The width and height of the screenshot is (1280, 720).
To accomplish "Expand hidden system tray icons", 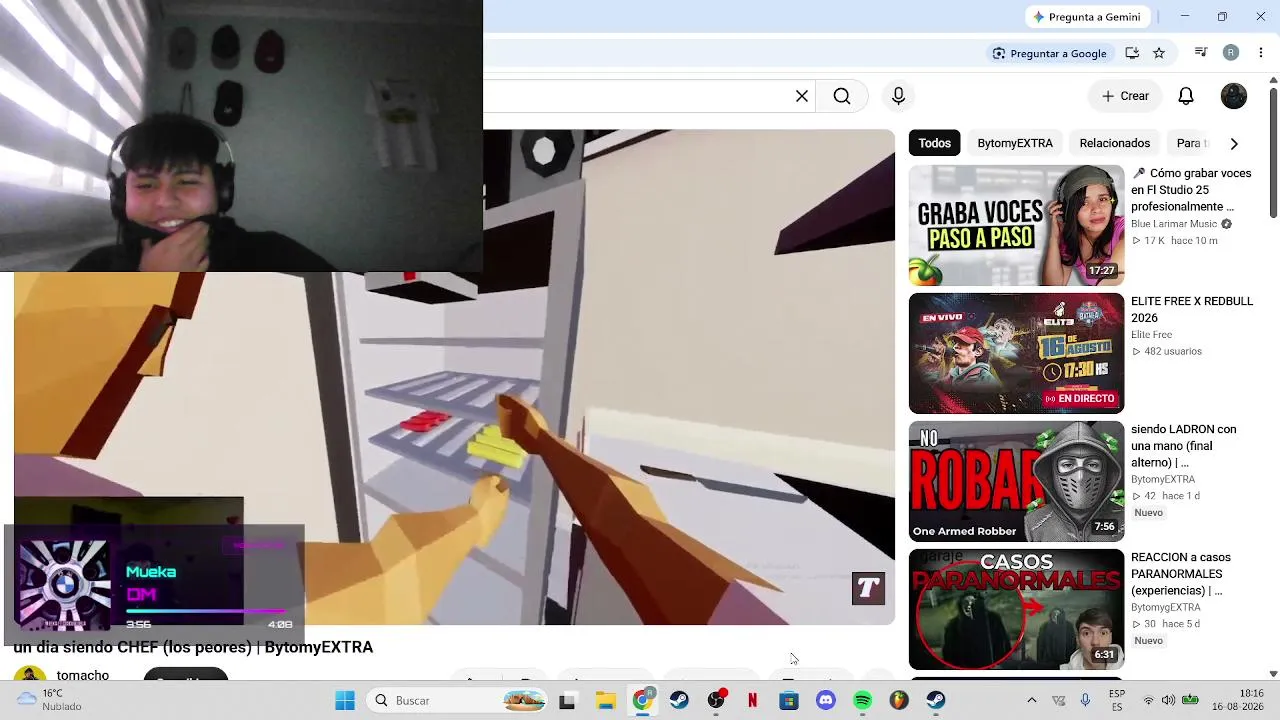I will (1032, 700).
